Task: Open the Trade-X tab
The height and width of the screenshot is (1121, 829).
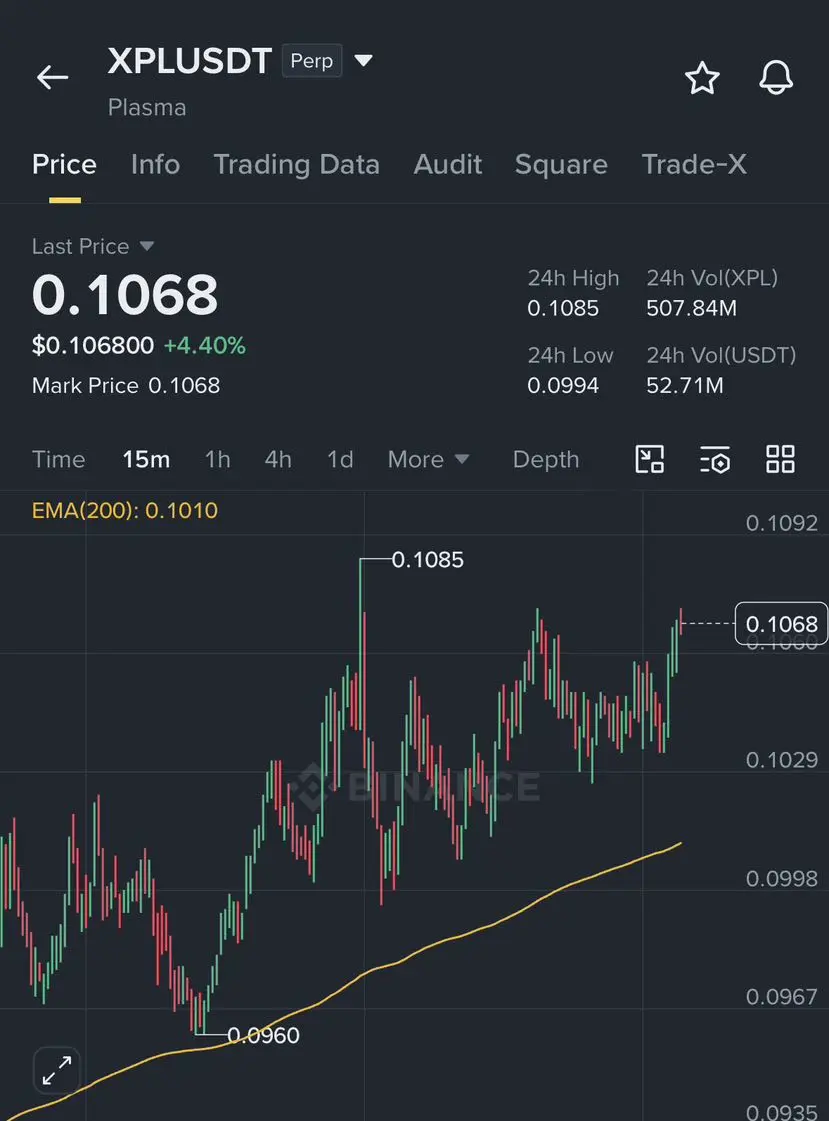Action: 694,164
